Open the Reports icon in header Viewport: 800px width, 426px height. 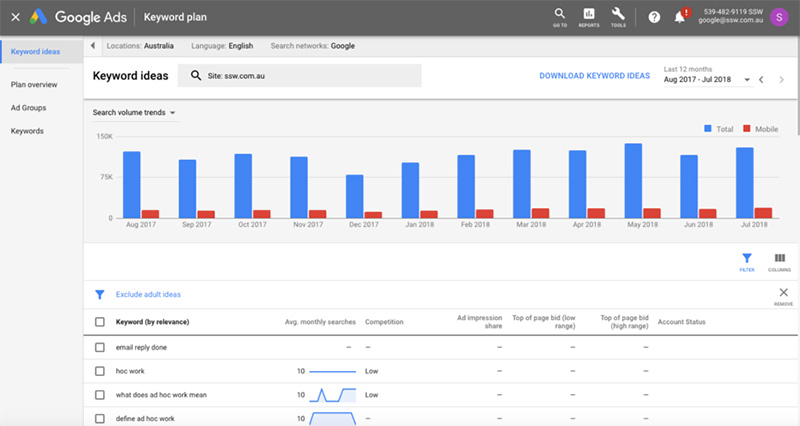pyautogui.click(x=589, y=15)
